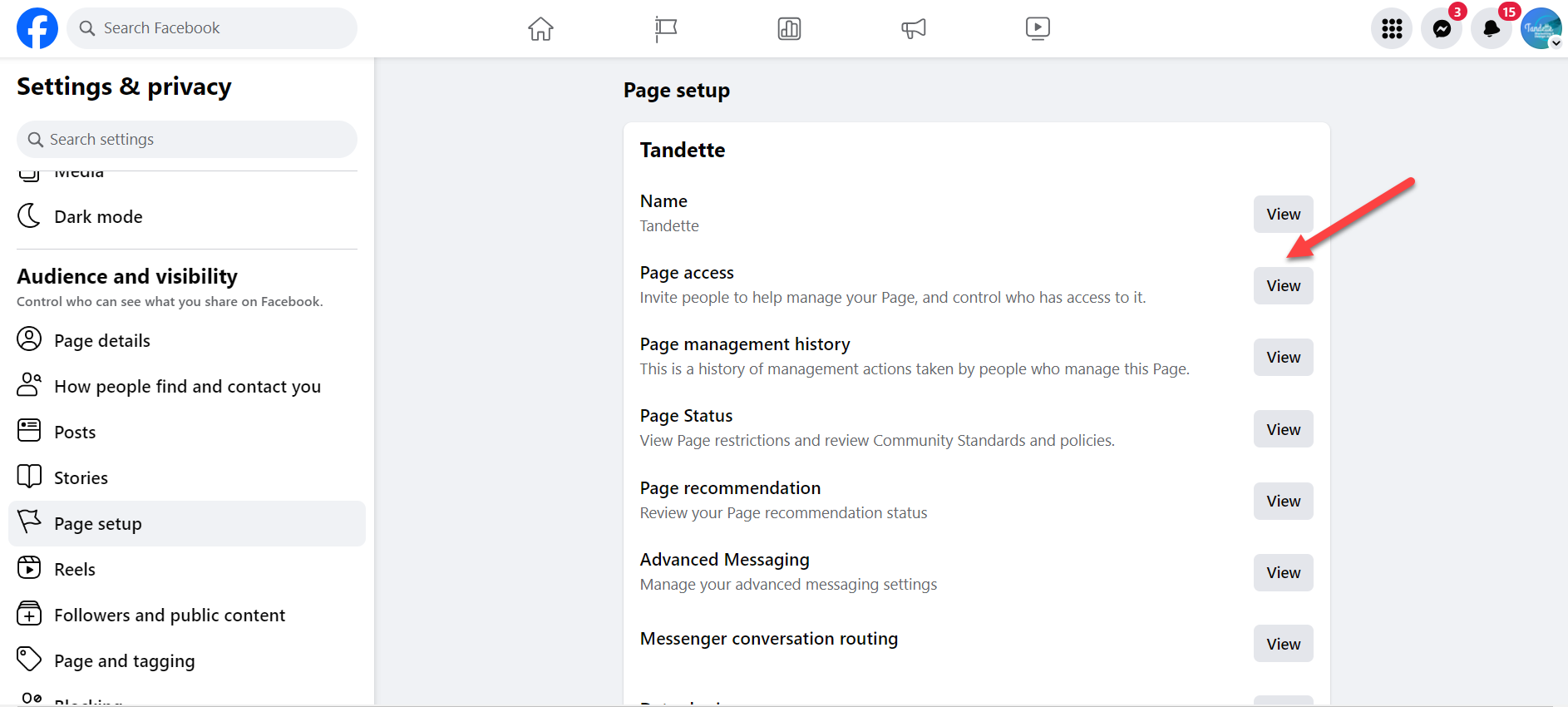
Task: Open Stories settings
Action: coord(187,477)
